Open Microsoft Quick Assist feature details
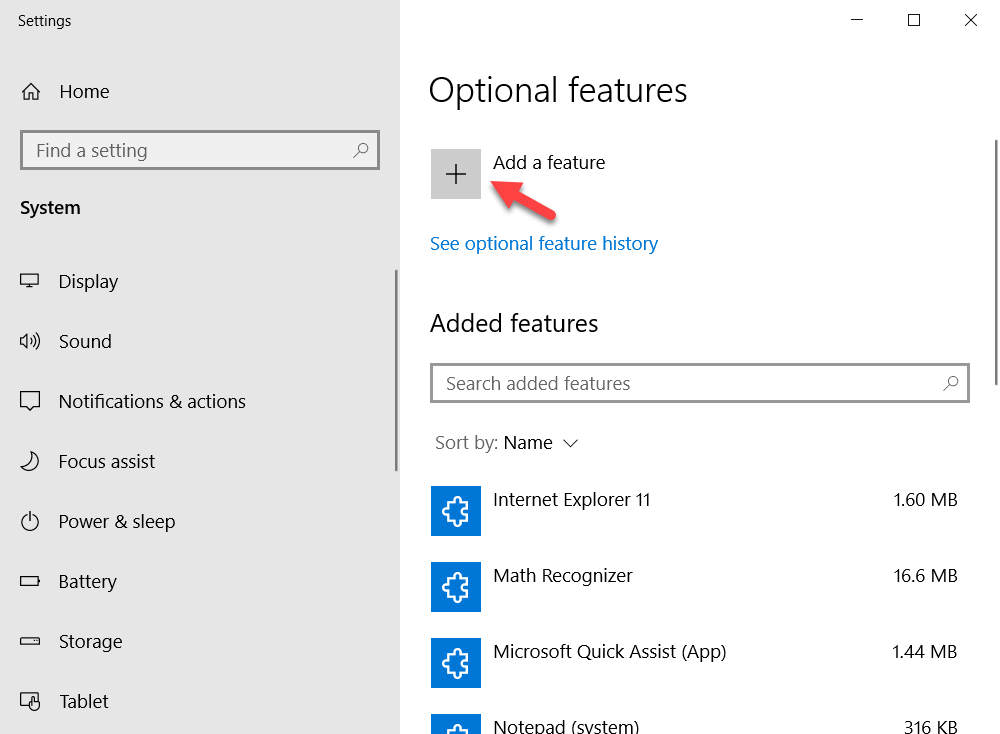 610,651
